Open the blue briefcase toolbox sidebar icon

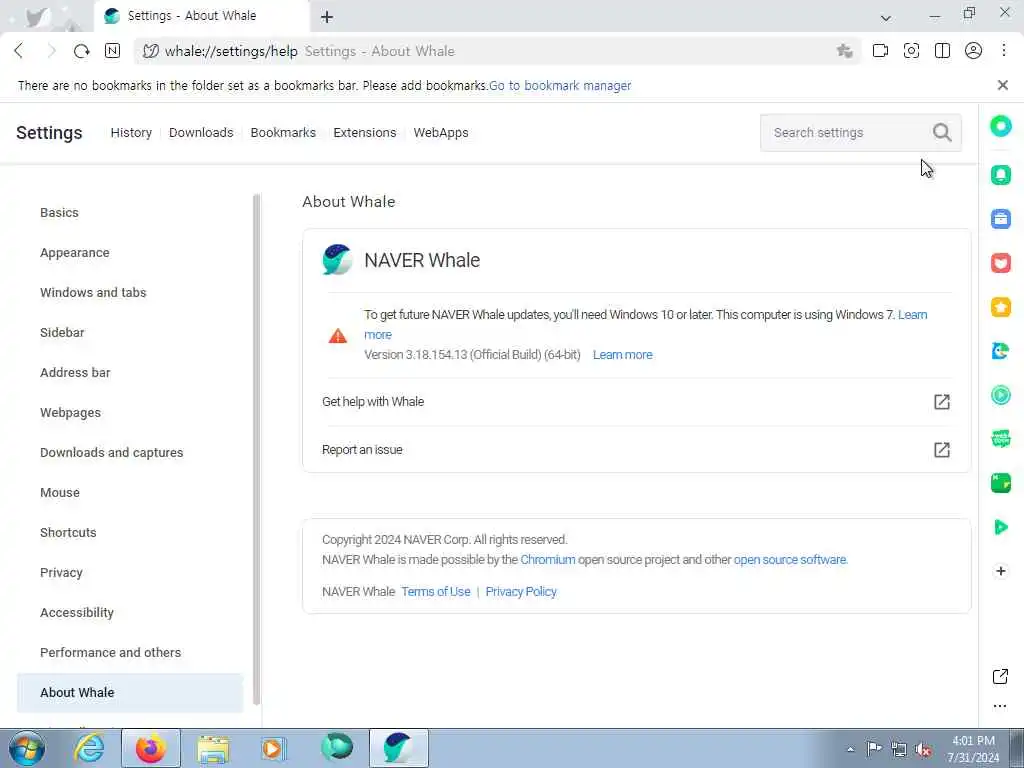pos(1000,219)
